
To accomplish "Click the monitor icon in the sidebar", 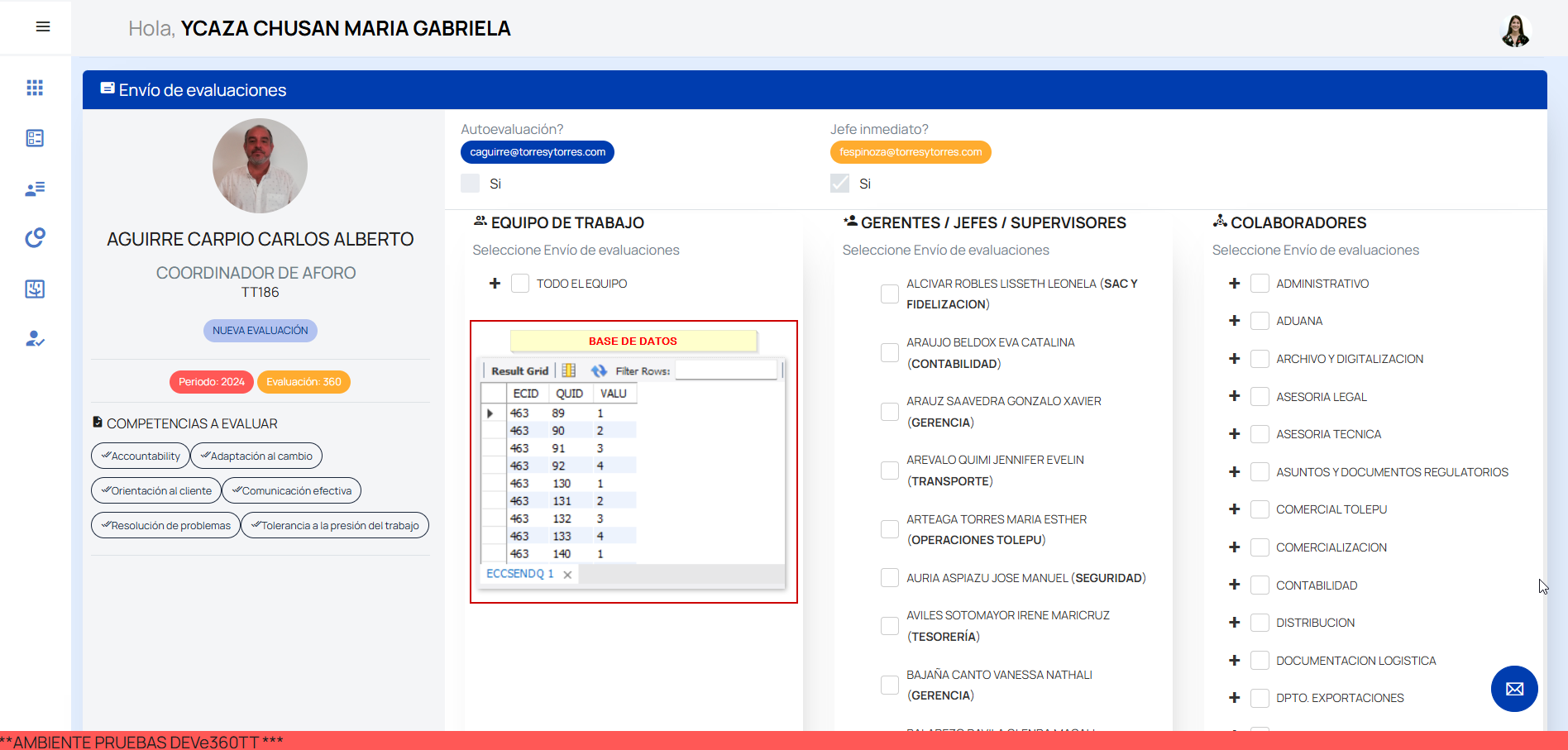I will tap(35, 289).
